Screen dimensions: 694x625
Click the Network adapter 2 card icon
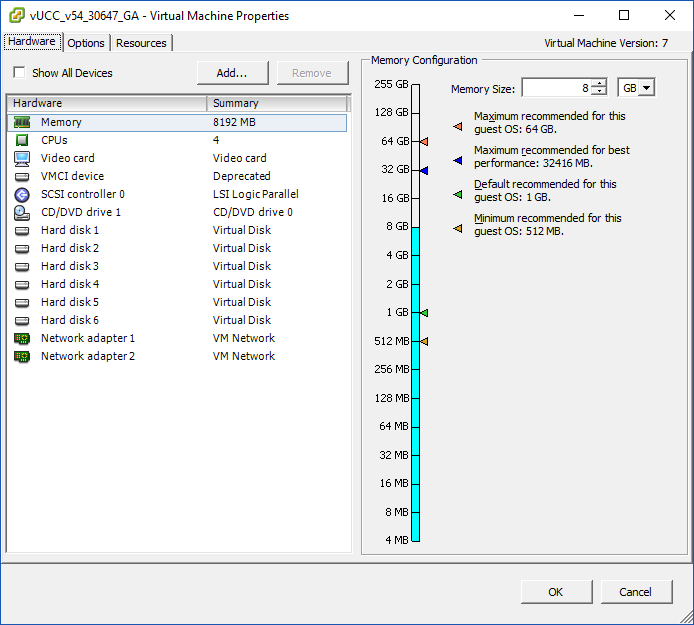pos(22,357)
